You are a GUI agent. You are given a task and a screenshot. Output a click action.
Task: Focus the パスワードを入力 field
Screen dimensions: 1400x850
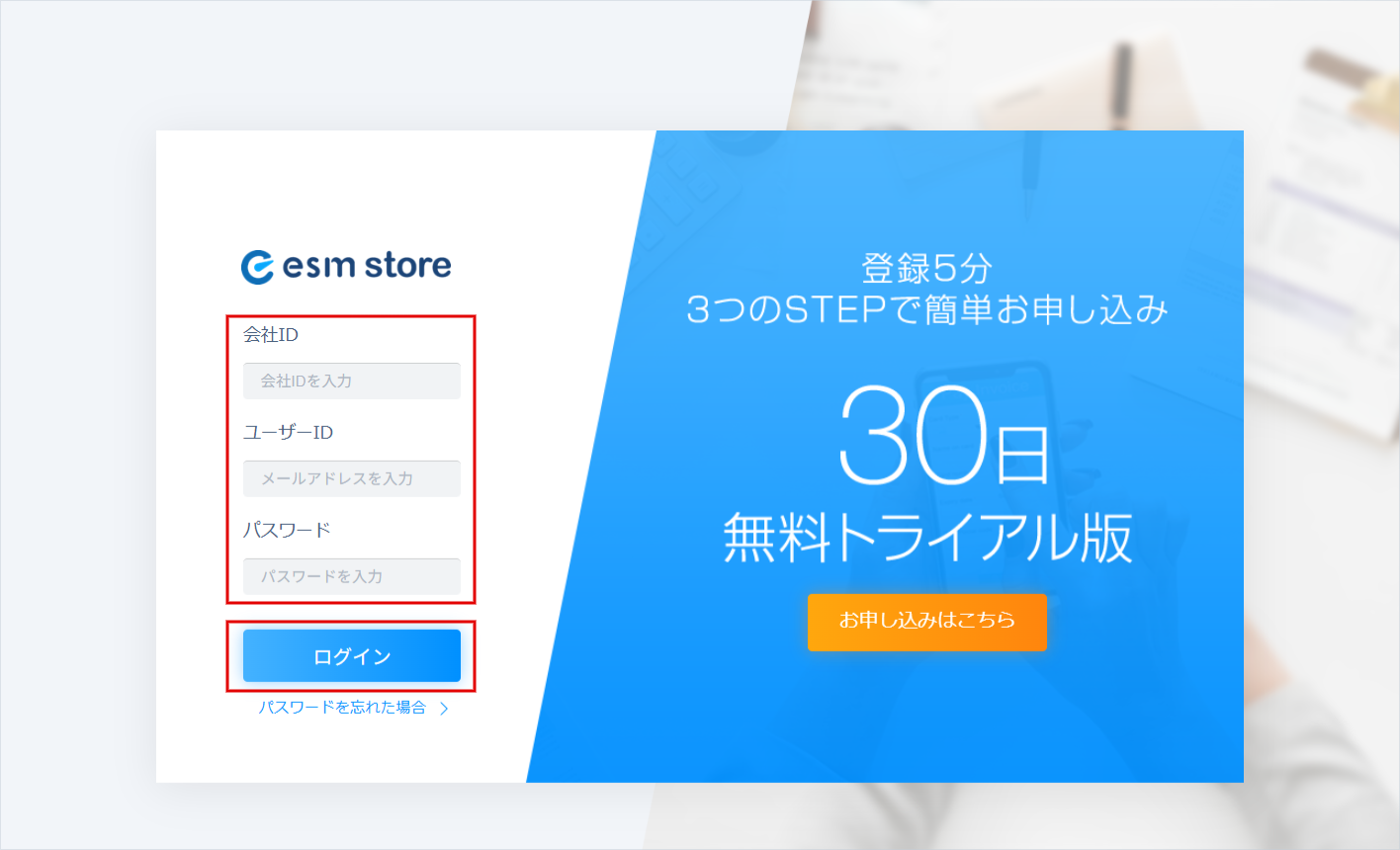(352, 576)
